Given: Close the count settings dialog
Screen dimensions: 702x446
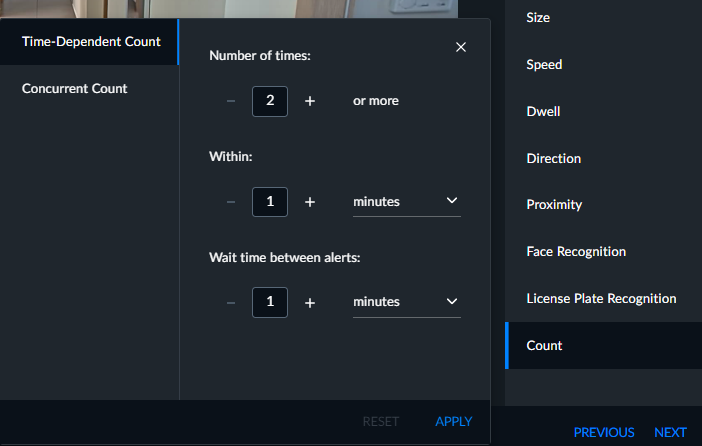Looking at the screenshot, I should pos(461,47).
